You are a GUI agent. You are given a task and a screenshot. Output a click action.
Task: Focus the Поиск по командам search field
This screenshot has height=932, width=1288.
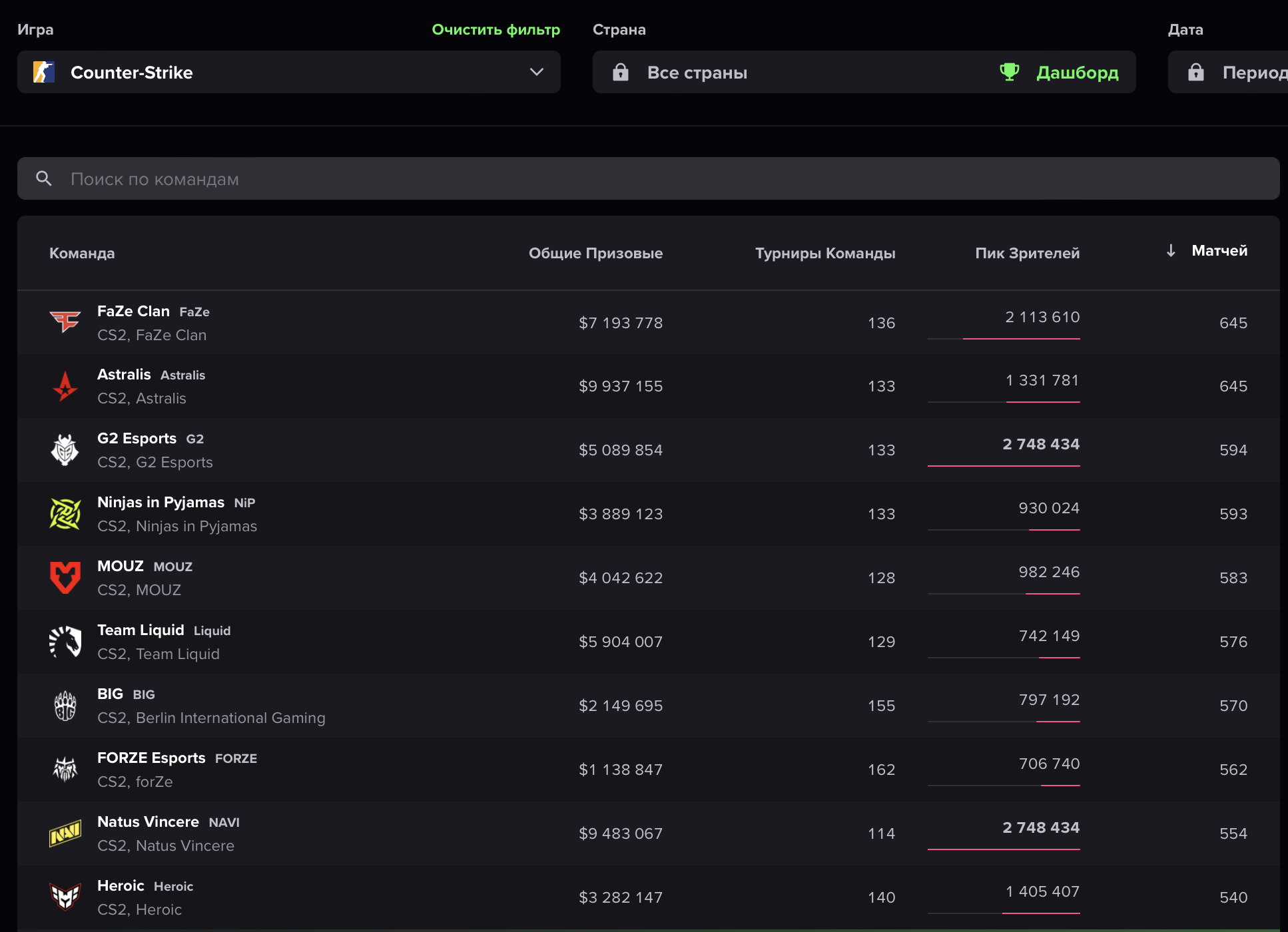[x=649, y=178]
